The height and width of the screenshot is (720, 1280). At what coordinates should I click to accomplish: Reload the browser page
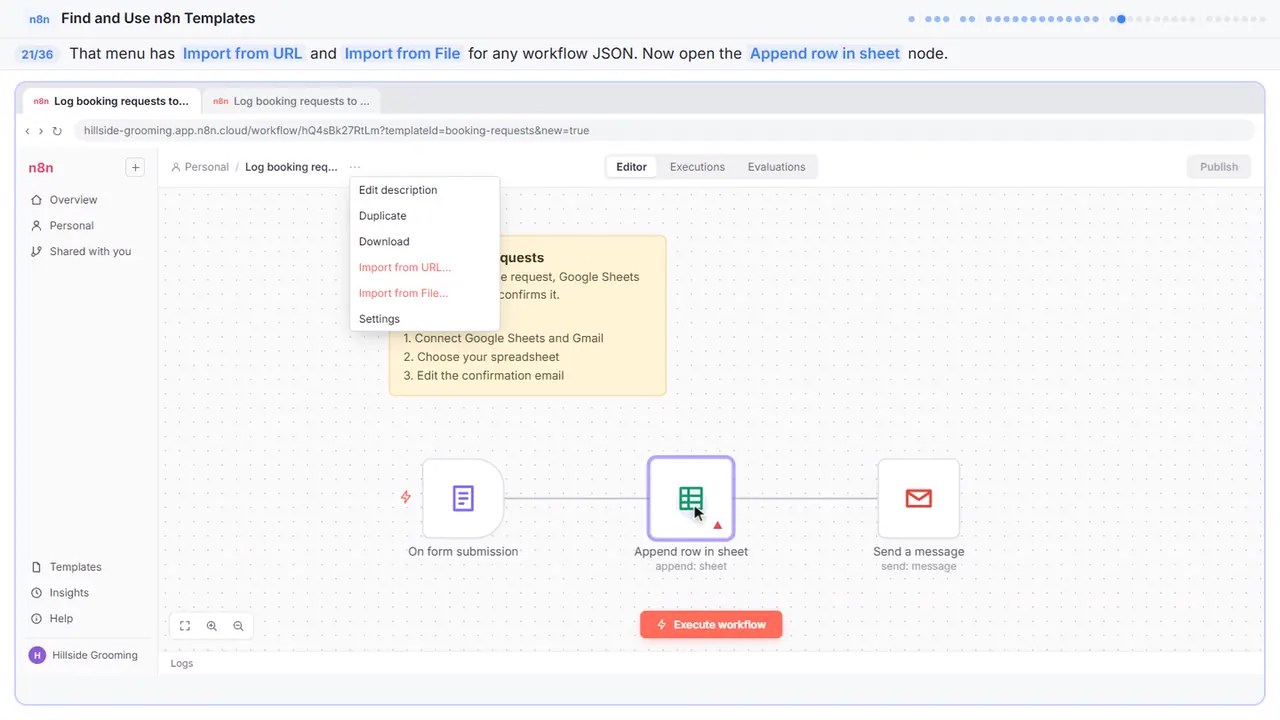coord(57,131)
